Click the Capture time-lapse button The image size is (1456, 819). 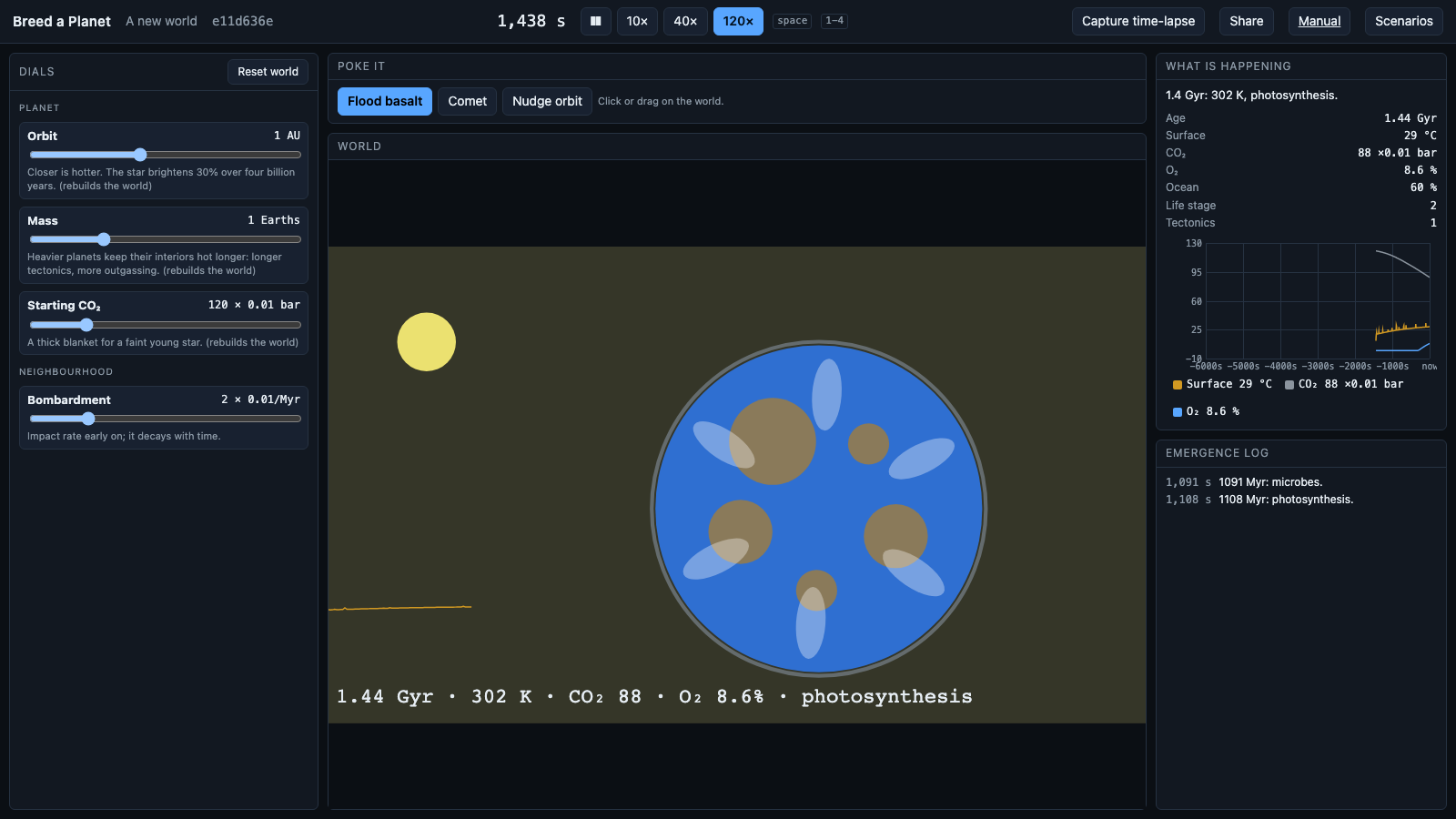[x=1138, y=21]
